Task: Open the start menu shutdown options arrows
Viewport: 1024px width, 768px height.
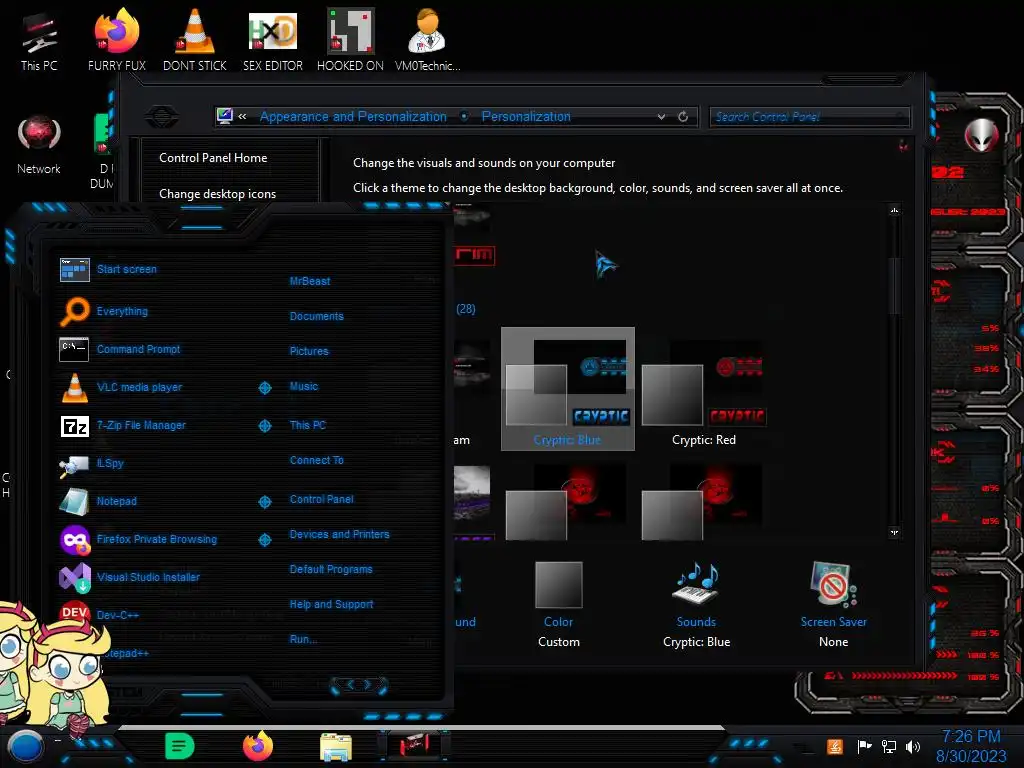Action: click(359, 684)
